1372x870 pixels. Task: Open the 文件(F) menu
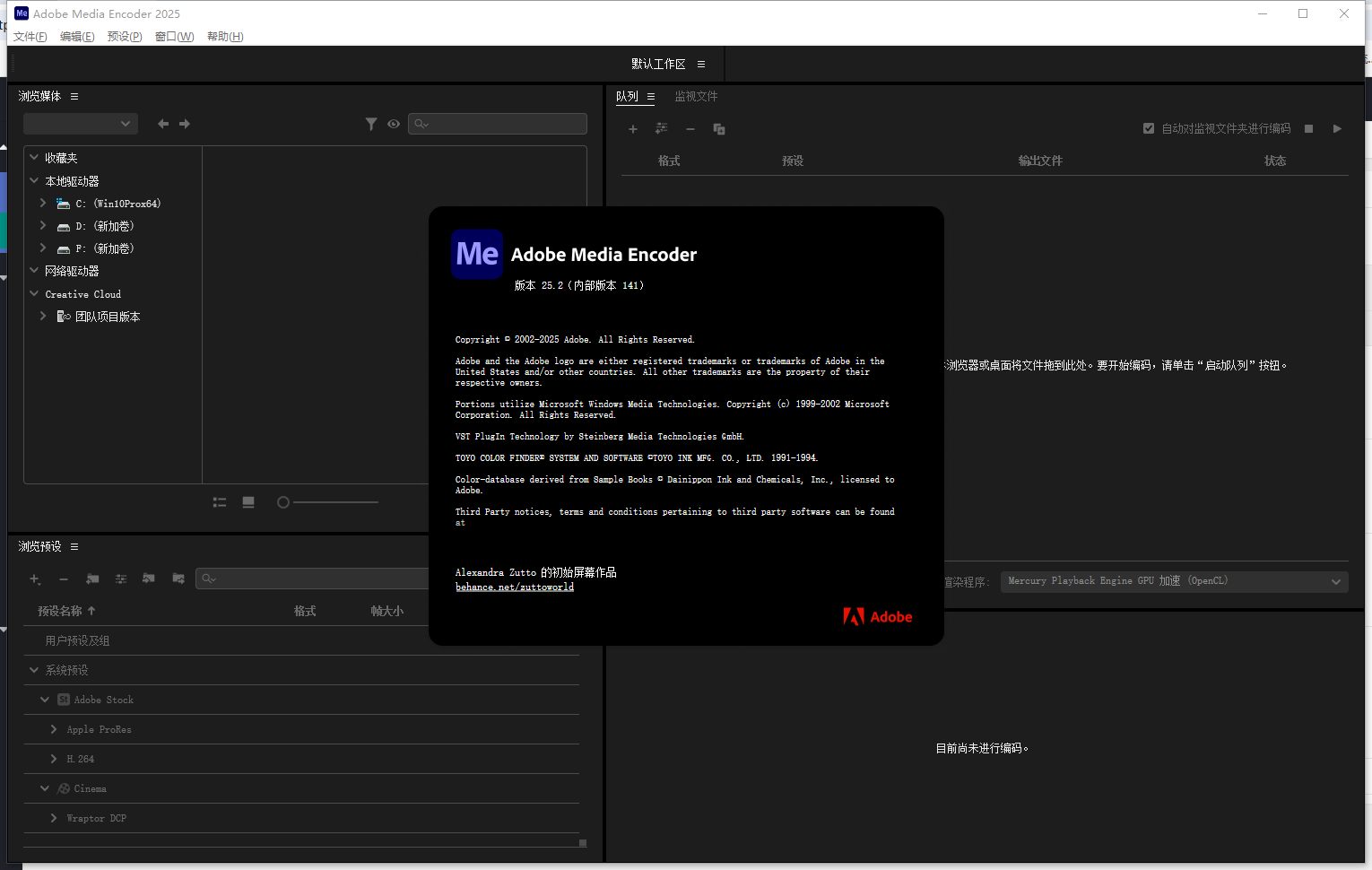(30, 37)
